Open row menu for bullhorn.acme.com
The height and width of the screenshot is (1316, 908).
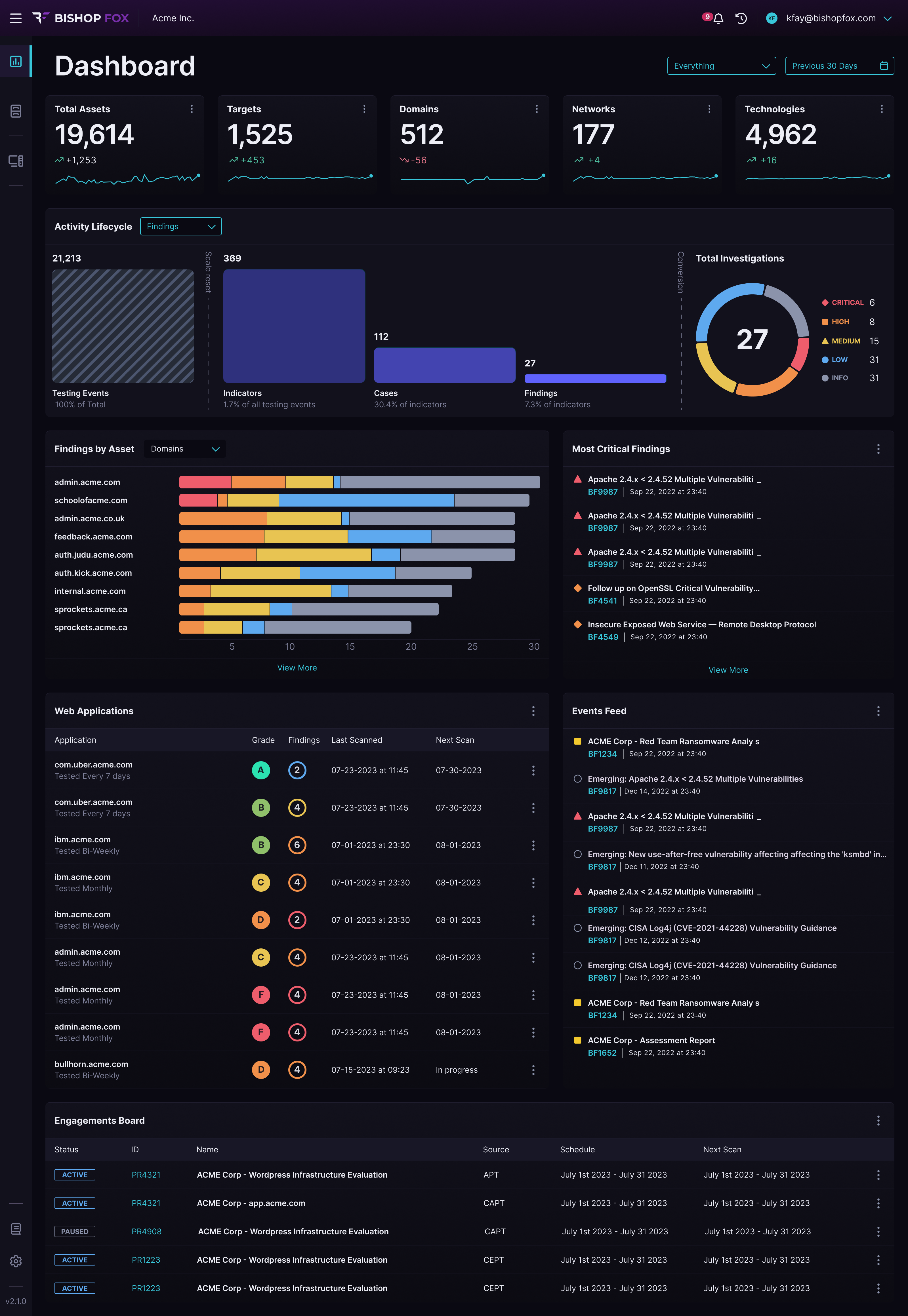533,1070
